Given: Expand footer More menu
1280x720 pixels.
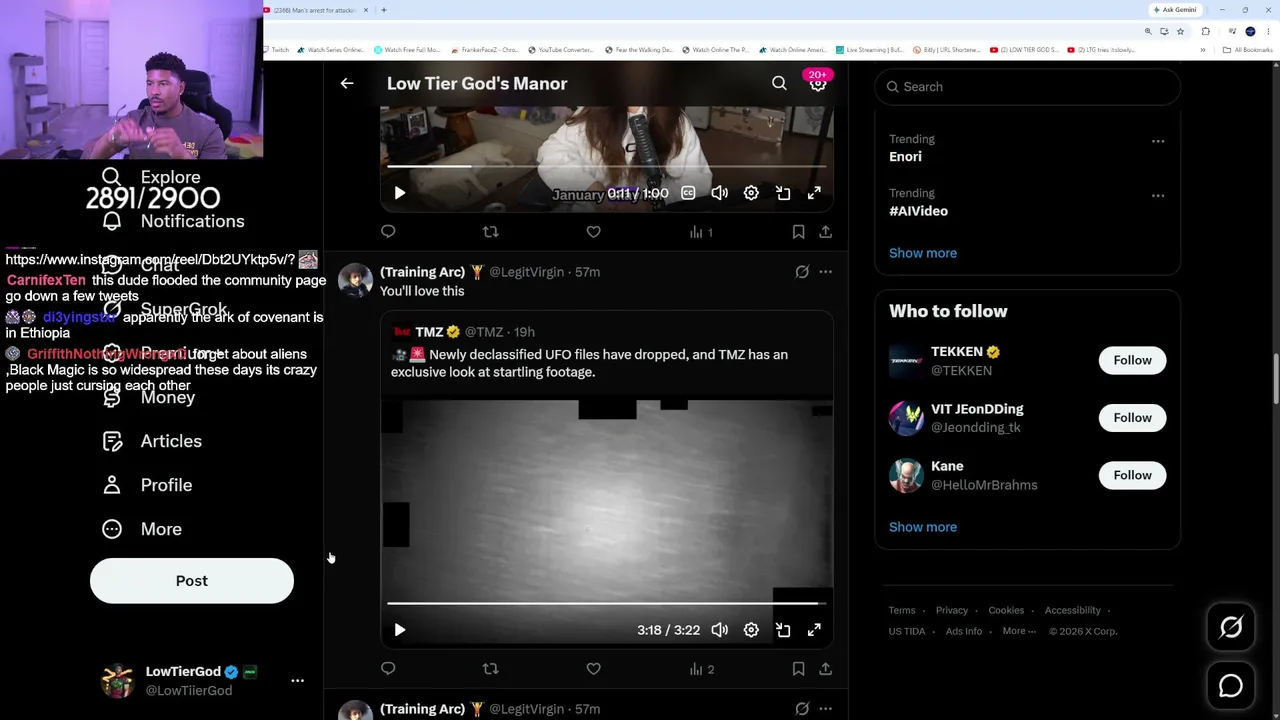Looking at the screenshot, I should [x=1019, y=631].
